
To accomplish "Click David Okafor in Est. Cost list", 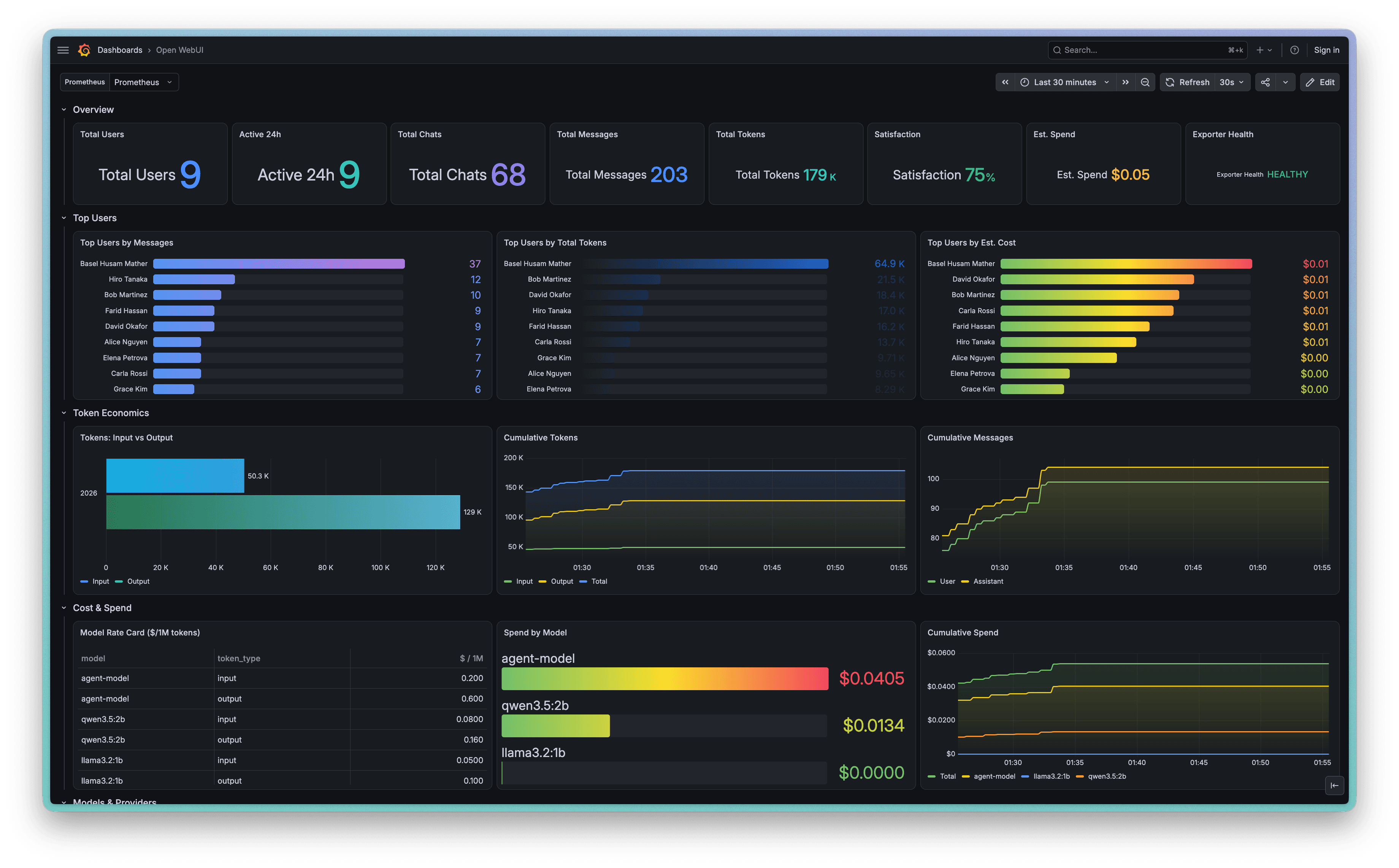I will click(x=974, y=280).
